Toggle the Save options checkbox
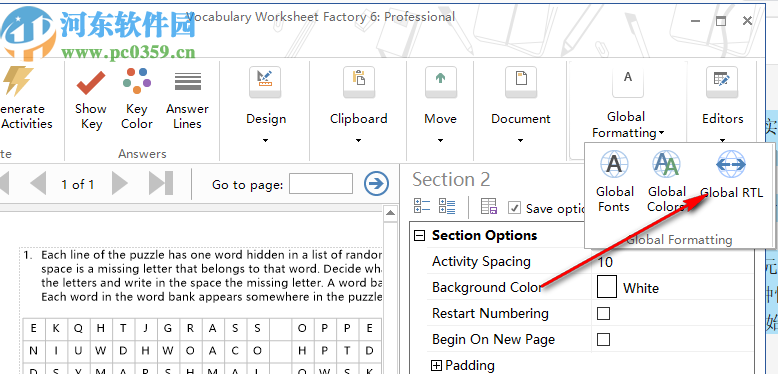This screenshot has width=778, height=374. pos(515,208)
